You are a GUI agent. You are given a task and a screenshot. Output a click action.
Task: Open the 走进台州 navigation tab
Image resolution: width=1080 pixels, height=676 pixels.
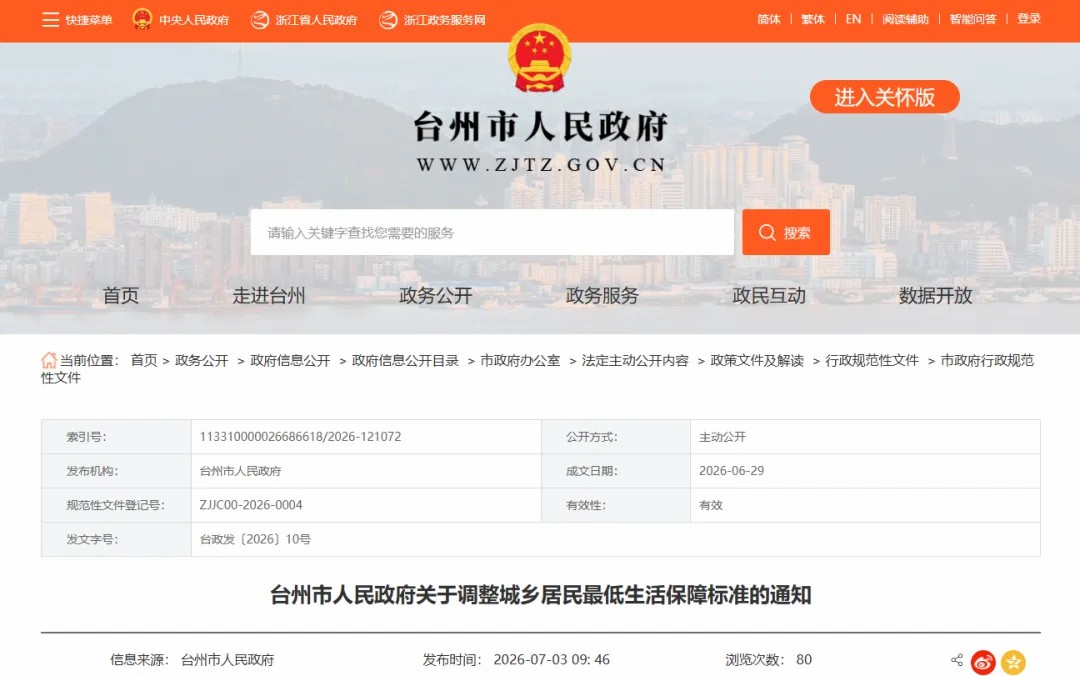(x=269, y=296)
